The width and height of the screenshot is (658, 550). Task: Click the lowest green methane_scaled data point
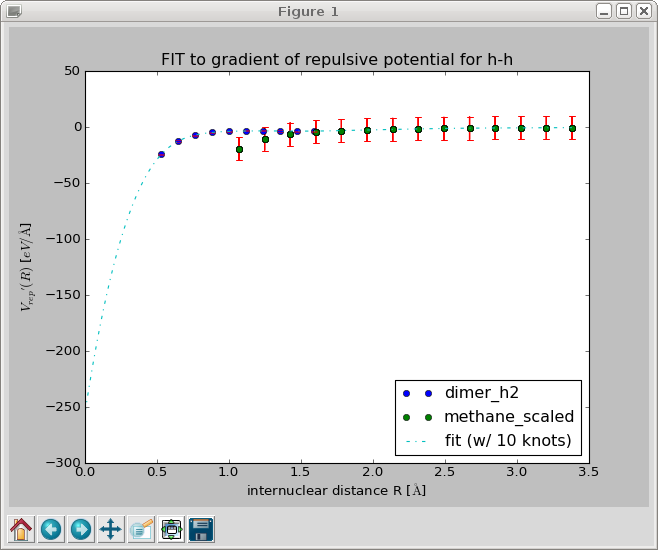(239, 149)
